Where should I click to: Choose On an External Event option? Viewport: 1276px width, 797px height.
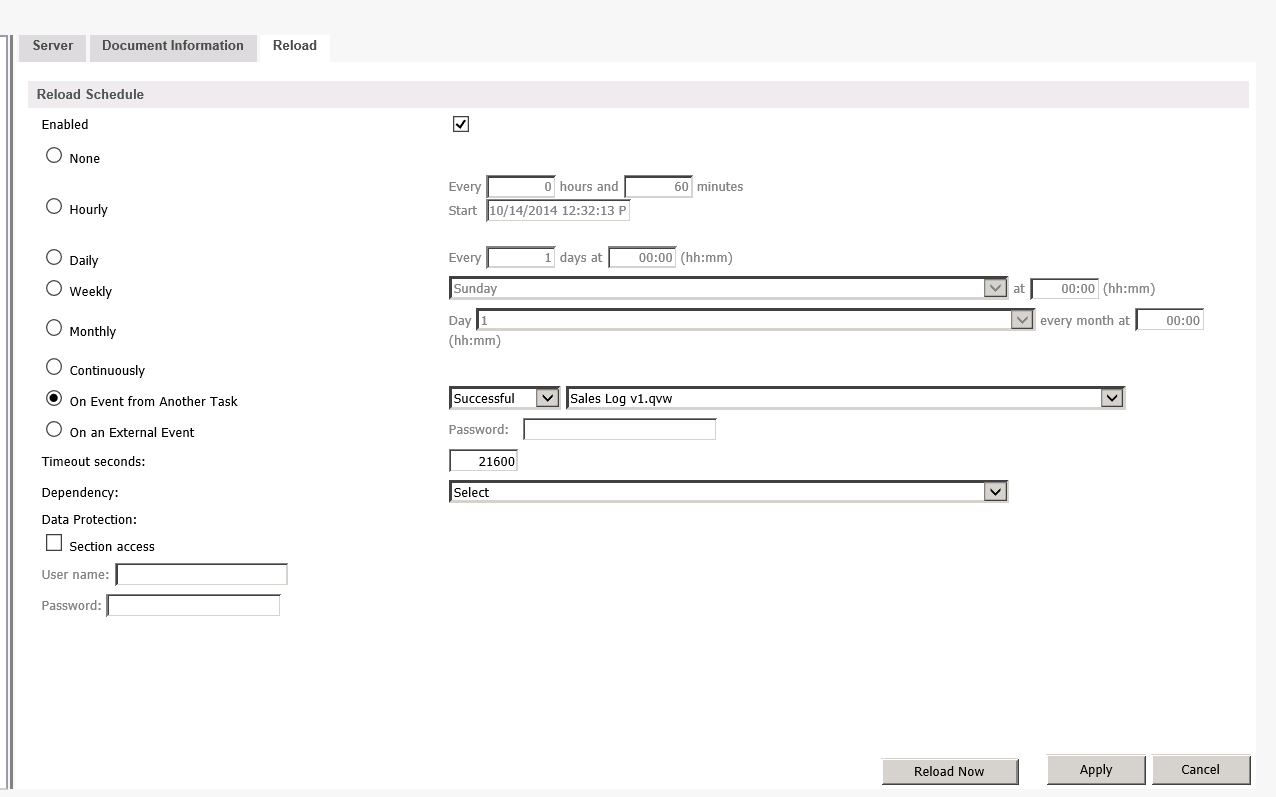[54, 430]
